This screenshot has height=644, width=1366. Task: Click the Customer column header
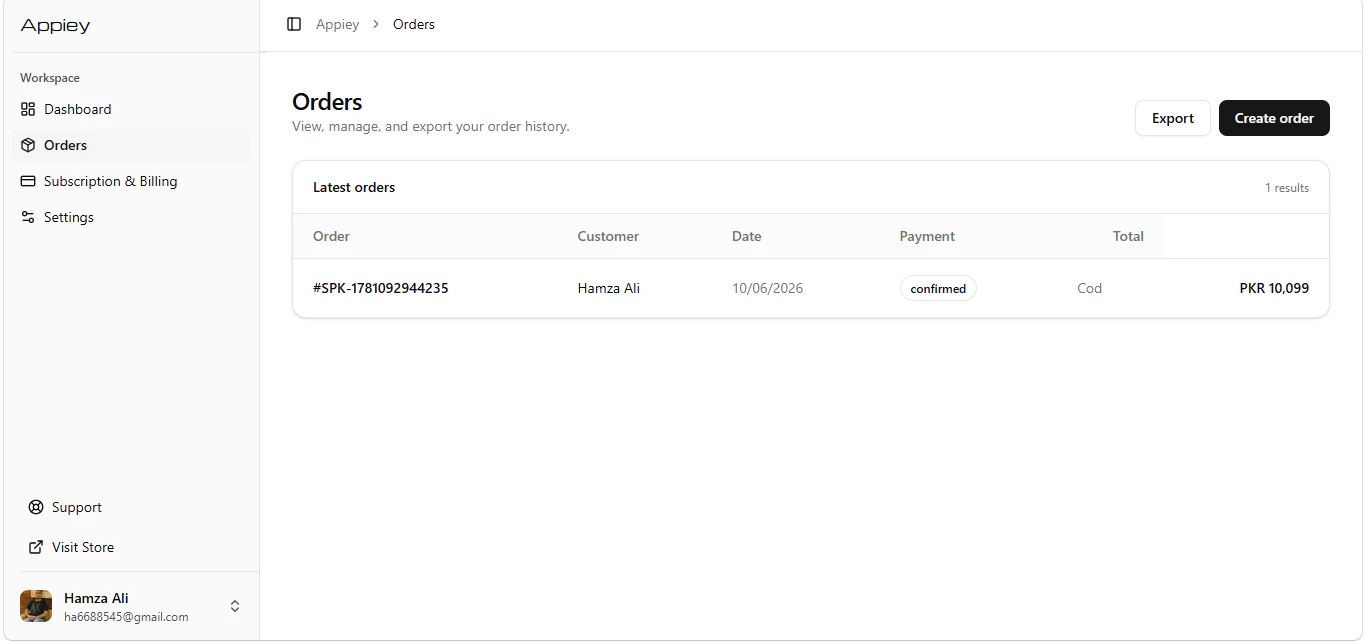608,236
